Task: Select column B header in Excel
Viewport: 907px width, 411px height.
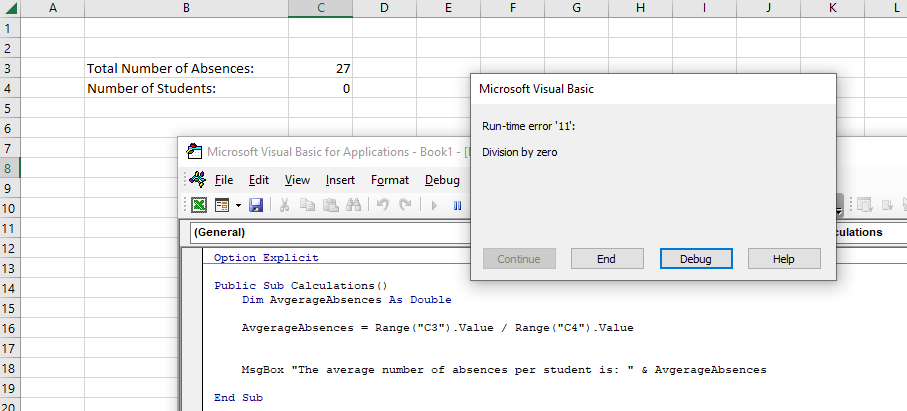Action: click(186, 8)
